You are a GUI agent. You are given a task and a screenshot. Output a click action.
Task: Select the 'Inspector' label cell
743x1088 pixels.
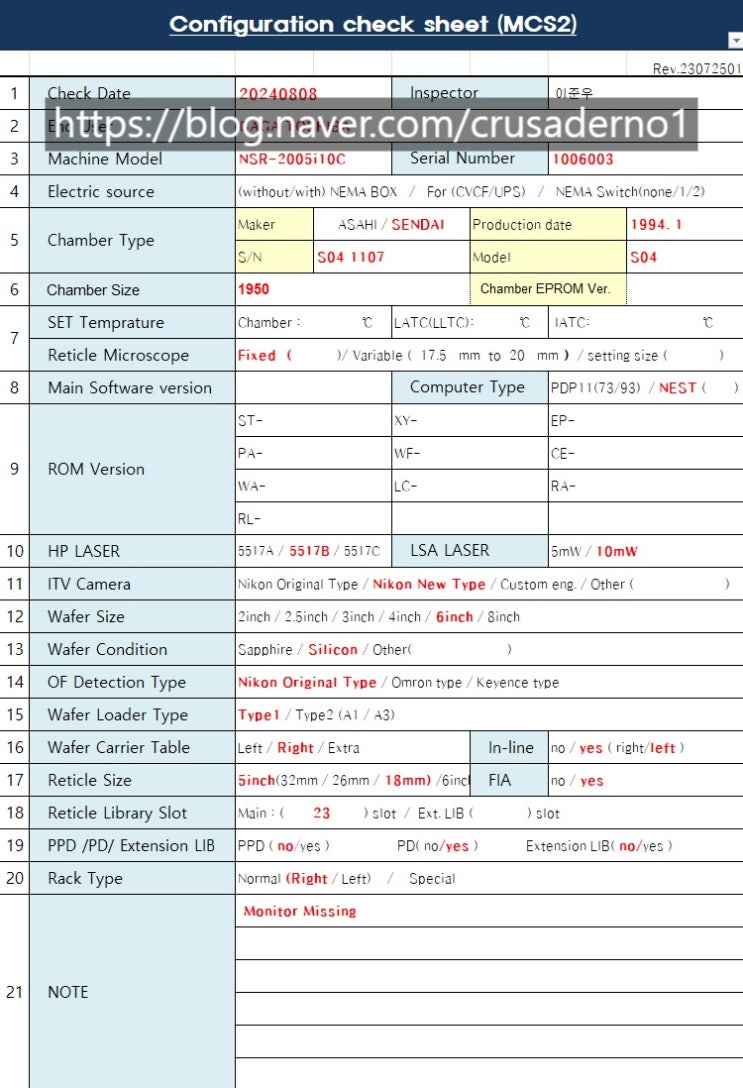coord(470,93)
